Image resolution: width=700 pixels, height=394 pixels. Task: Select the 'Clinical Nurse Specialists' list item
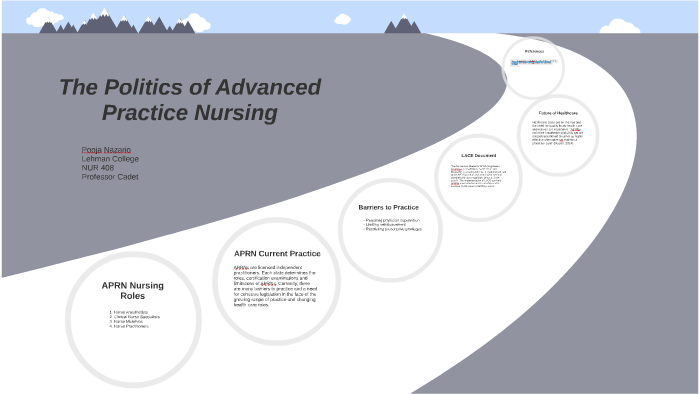(134, 317)
